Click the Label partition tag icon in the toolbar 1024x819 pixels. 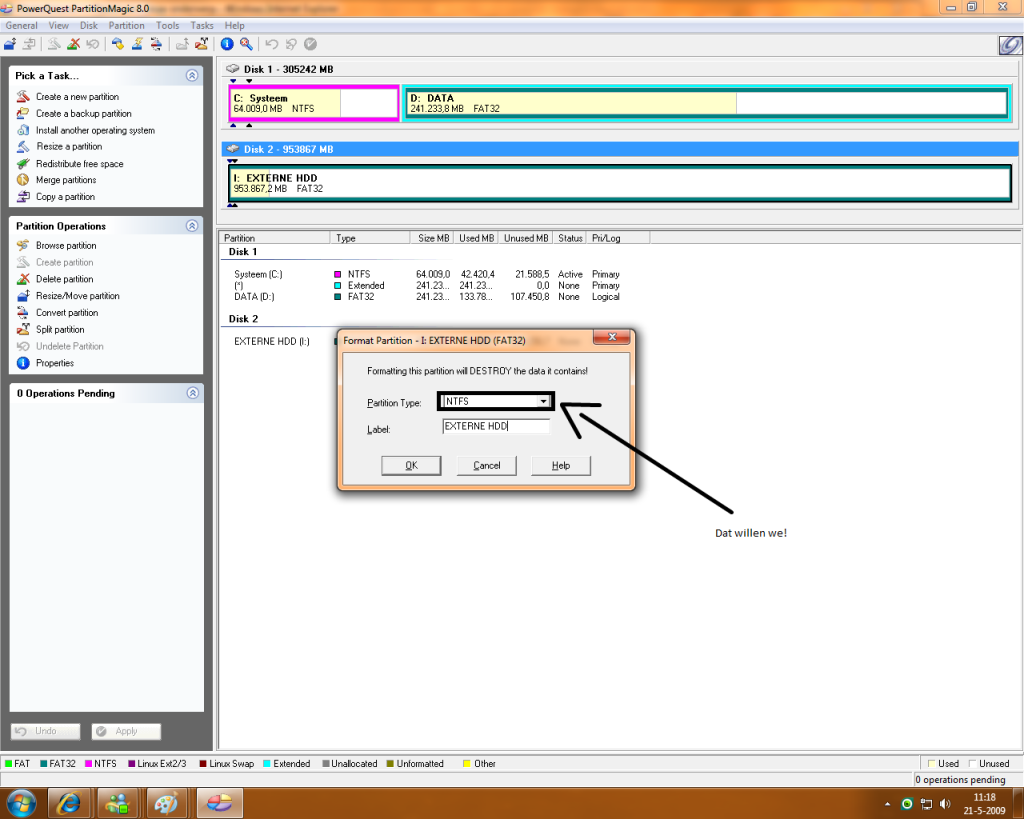tap(118, 44)
